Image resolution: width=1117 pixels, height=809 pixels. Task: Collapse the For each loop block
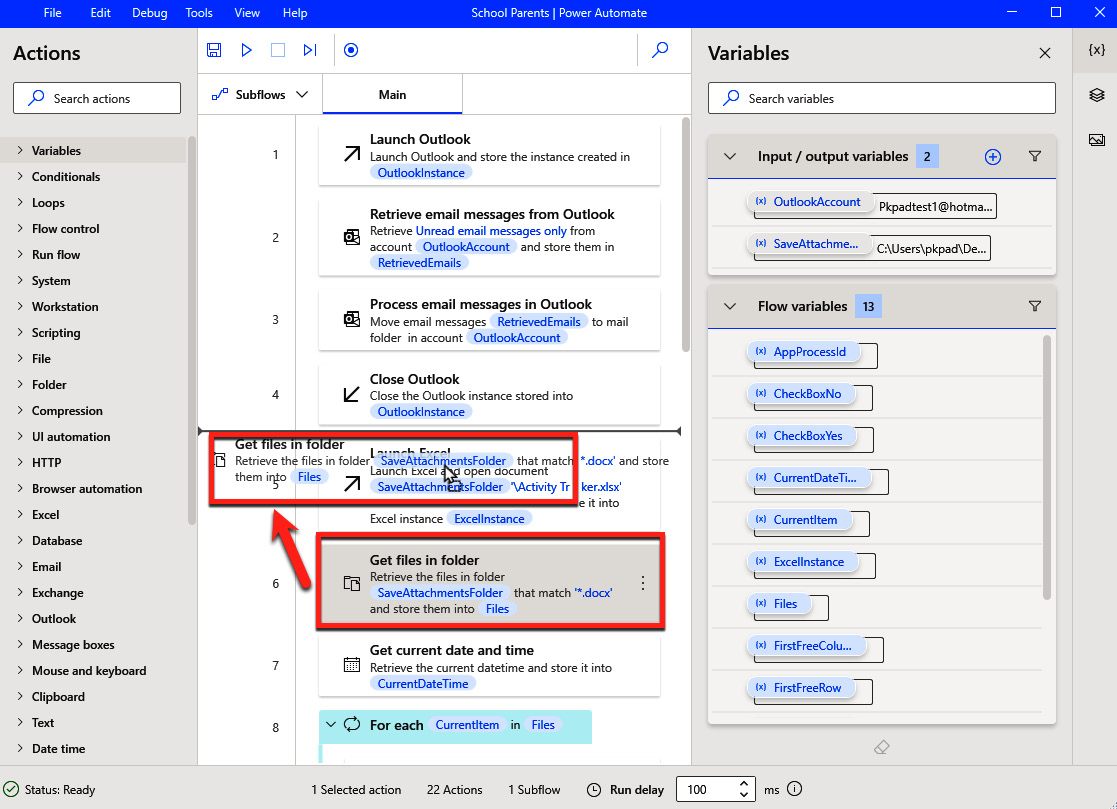(x=331, y=724)
